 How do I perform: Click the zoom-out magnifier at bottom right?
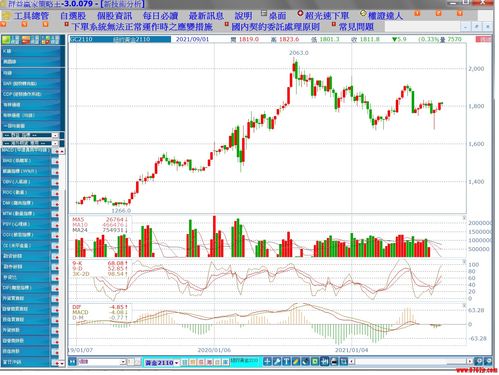[x=488, y=361]
